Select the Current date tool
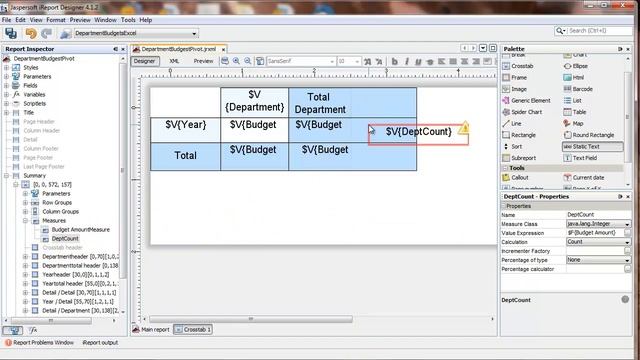The image size is (640, 360). click(x=584, y=177)
